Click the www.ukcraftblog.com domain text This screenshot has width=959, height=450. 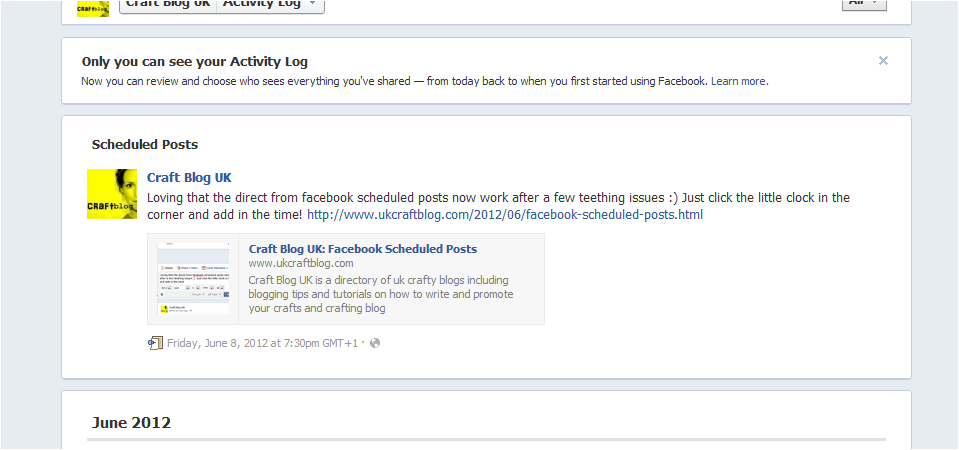(301, 264)
